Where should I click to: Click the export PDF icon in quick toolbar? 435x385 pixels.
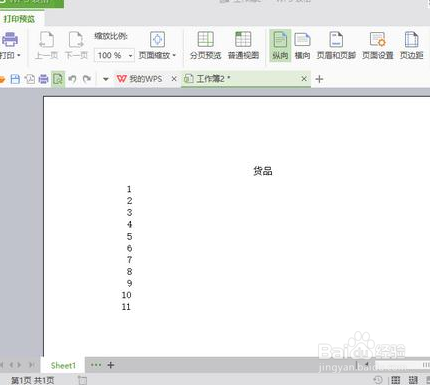(x=30, y=79)
